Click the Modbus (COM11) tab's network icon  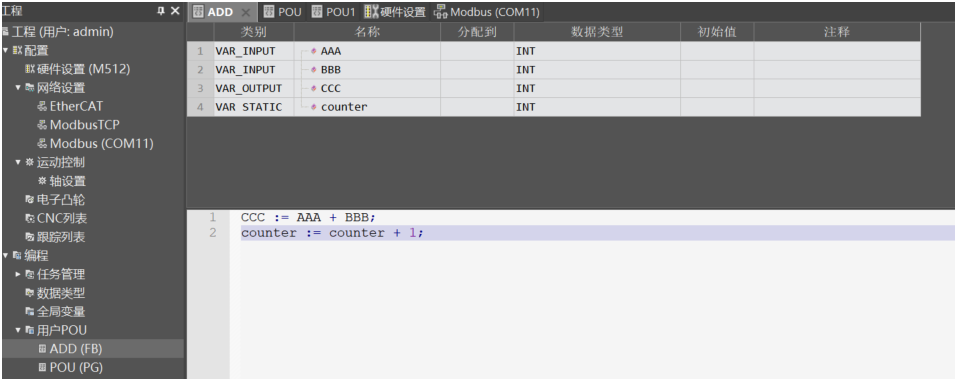click(440, 12)
